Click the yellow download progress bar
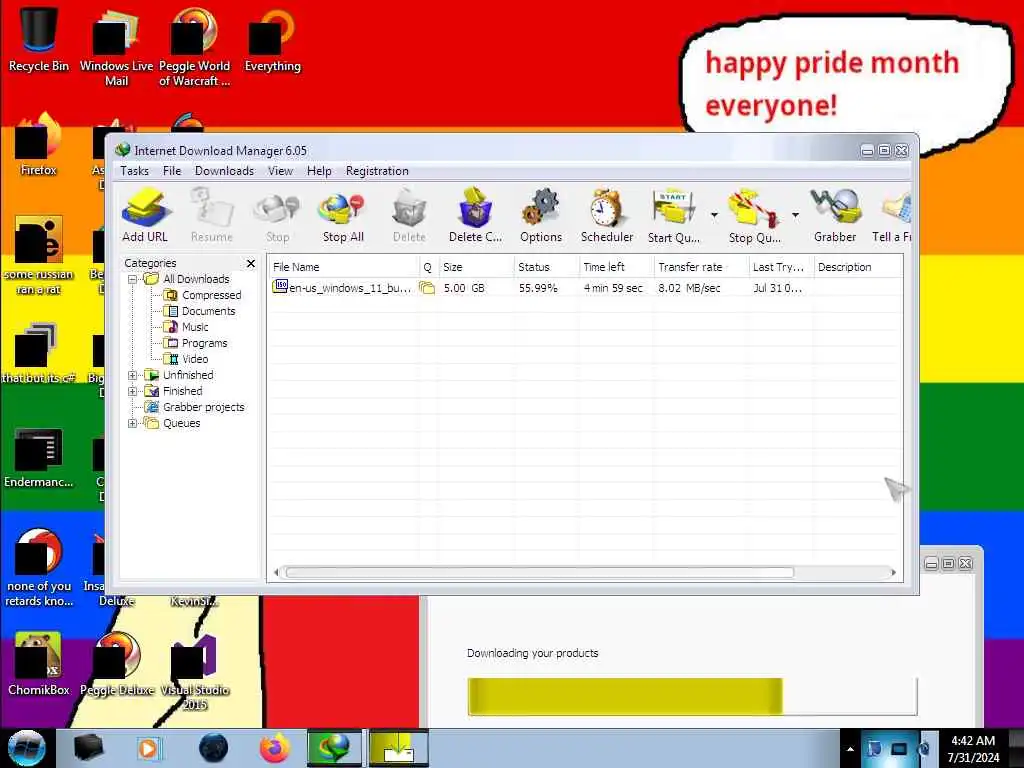The image size is (1024, 768). click(625, 696)
